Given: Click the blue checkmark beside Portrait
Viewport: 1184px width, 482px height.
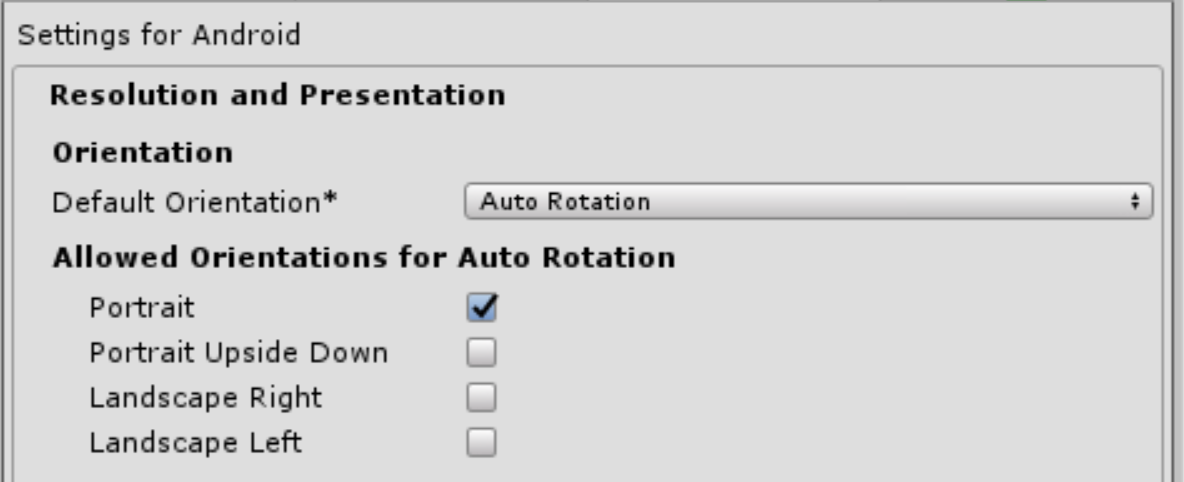Looking at the screenshot, I should click(482, 309).
